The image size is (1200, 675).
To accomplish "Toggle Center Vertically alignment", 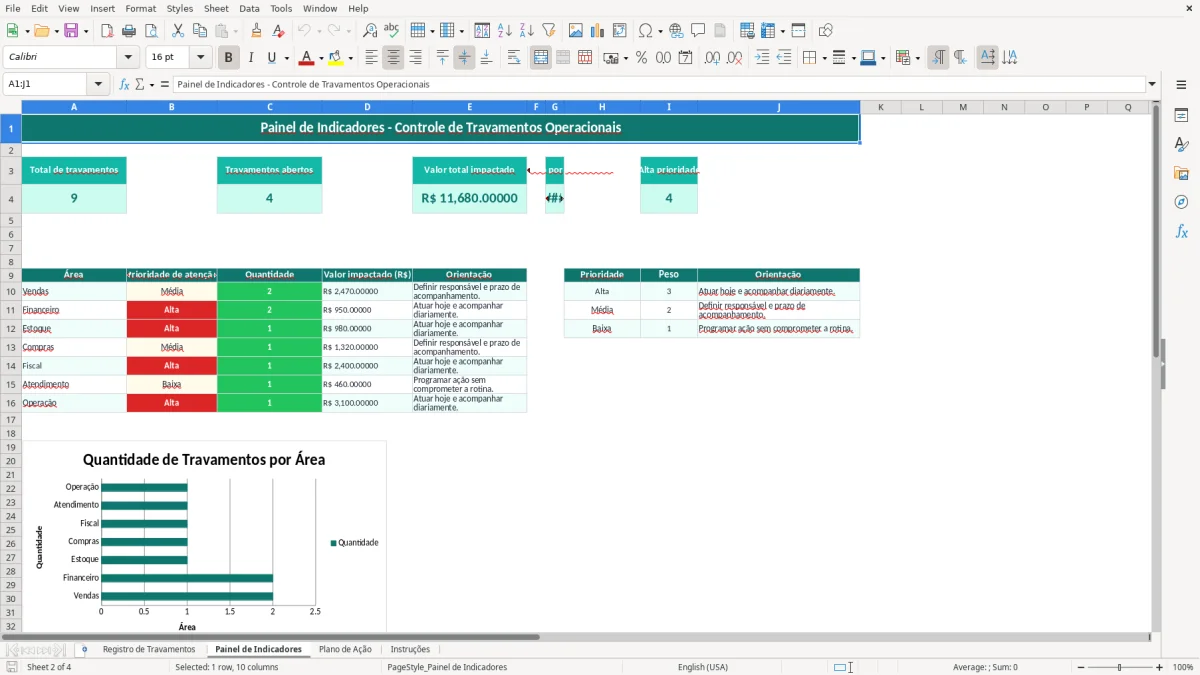I will tap(464, 58).
